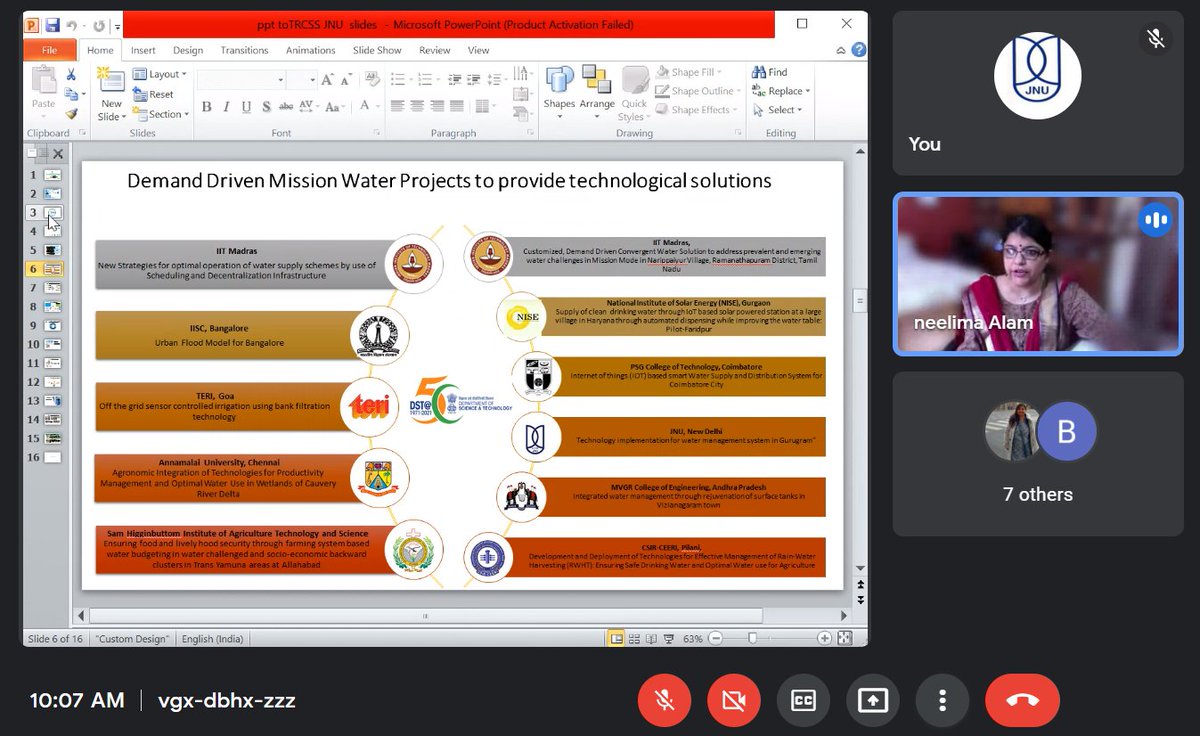Open Quick Styles gallery
Image resolution: width=1200 pixels, height=736 pixels.
(x=634, y=93)
